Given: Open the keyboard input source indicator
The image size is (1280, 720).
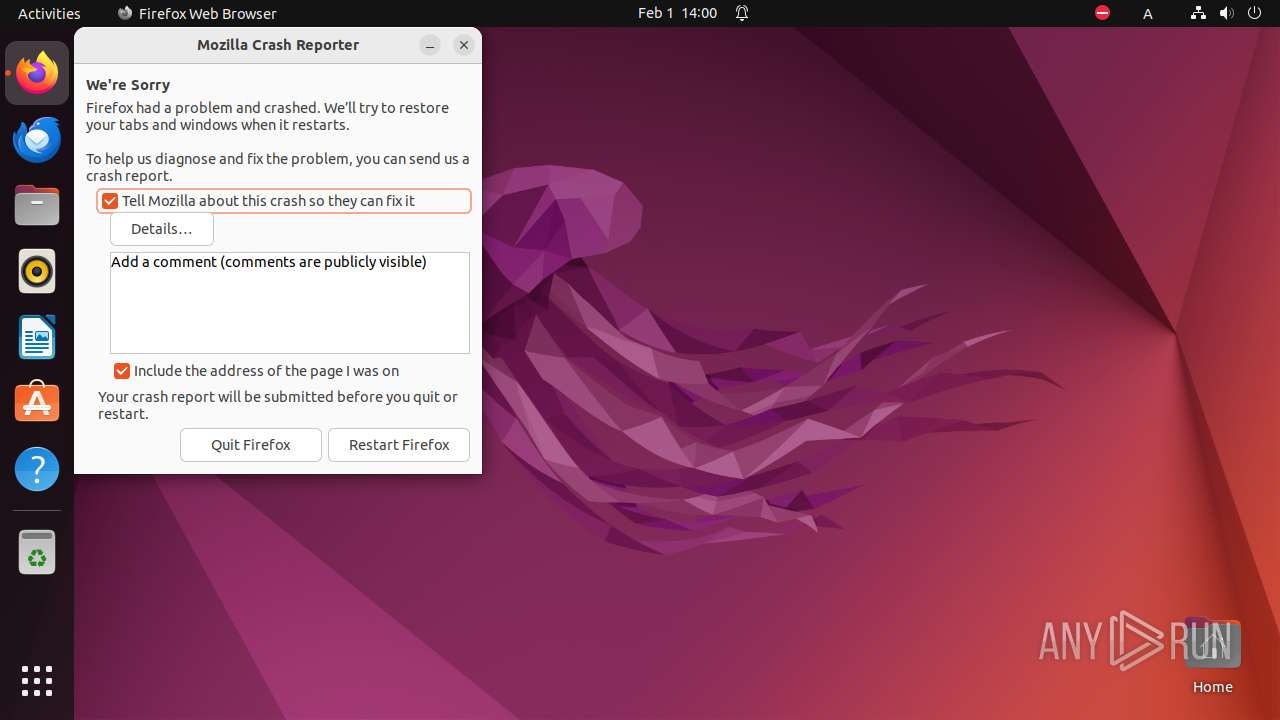Looking at the screenshot, I should [x=1148, y=13].
